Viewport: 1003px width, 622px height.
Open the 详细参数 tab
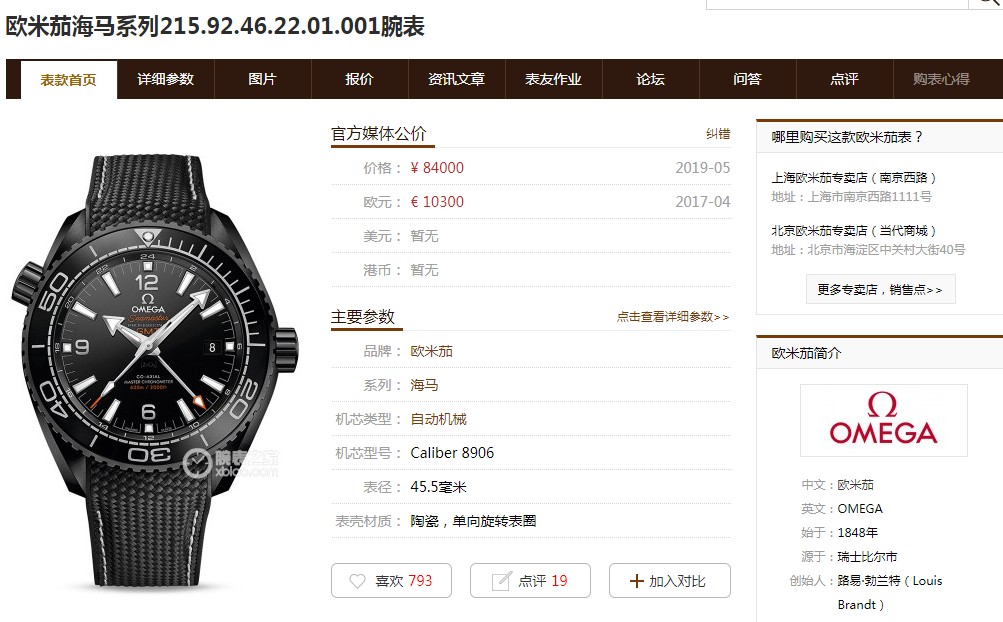[x=166, y=79]
